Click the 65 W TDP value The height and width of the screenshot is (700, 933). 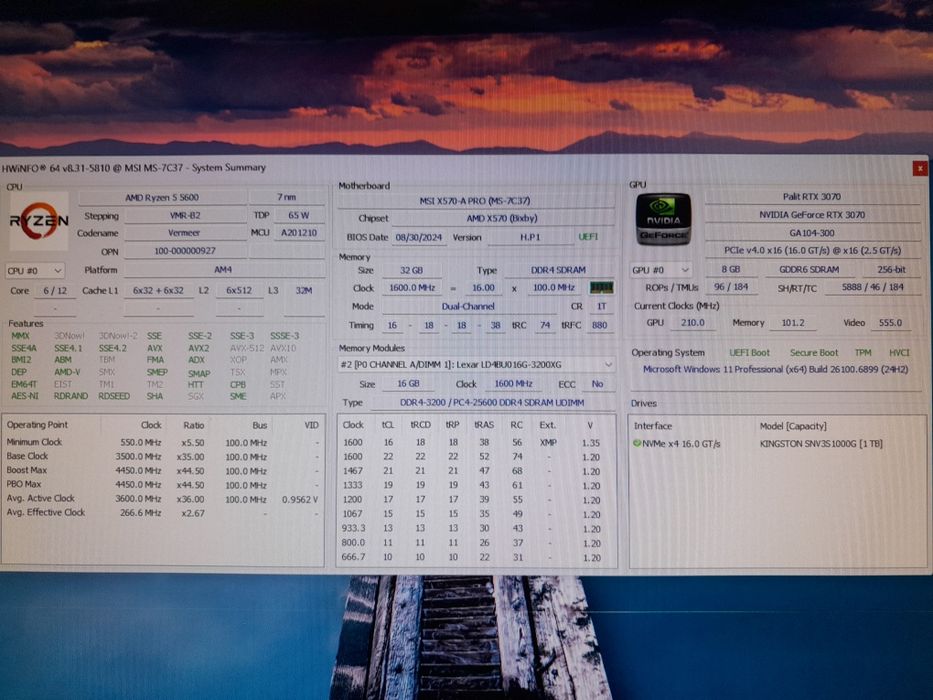click(x=299, y=215)
